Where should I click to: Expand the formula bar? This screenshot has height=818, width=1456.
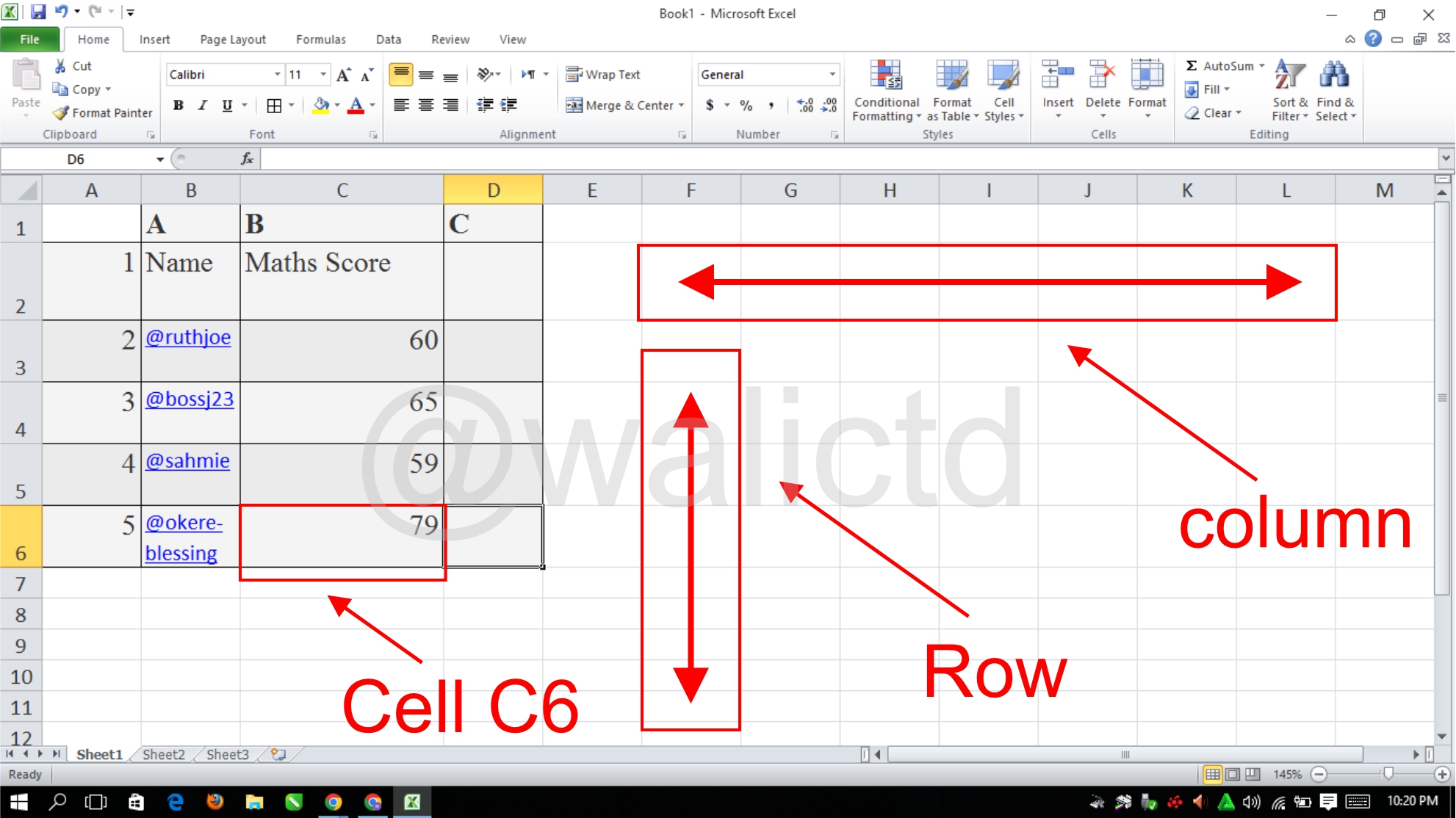pos(1446,158)
